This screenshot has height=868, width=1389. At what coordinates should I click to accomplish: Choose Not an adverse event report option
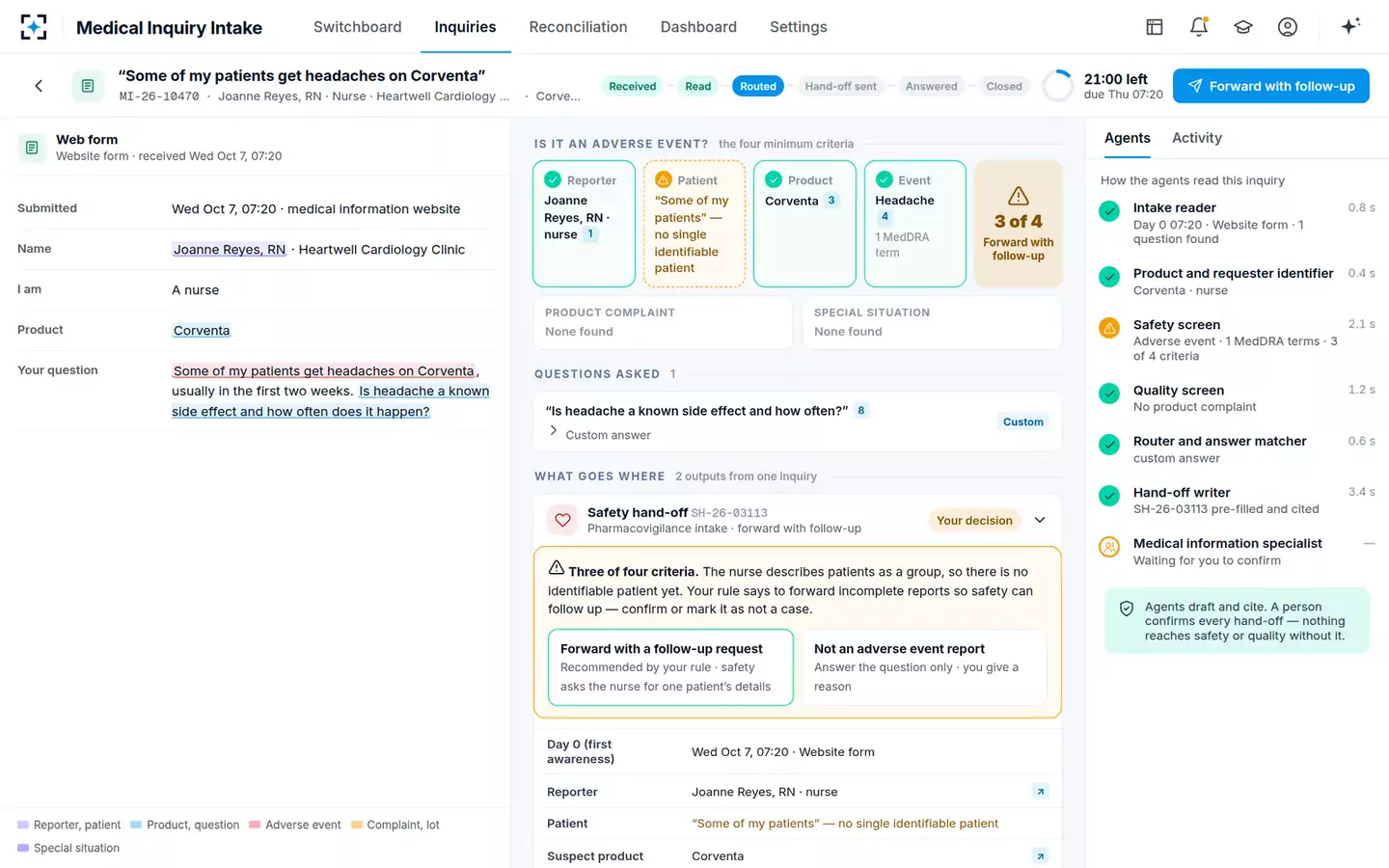[x=924, y=667]
